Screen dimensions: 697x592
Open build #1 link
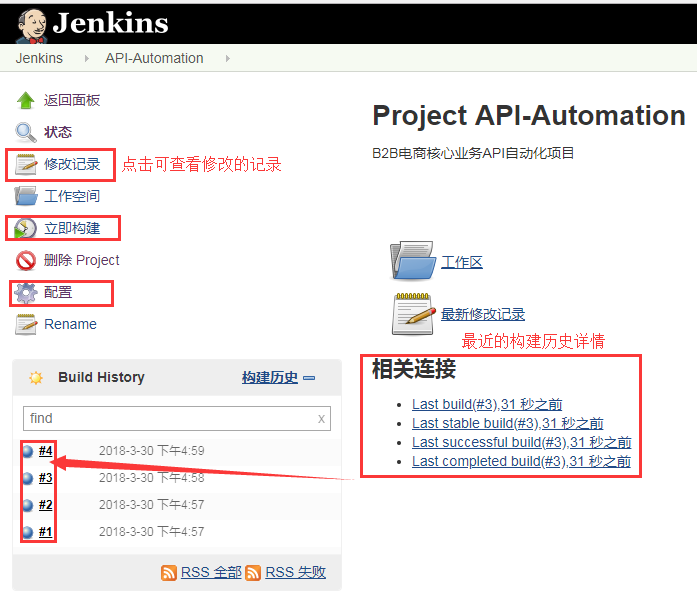[45, 532]
